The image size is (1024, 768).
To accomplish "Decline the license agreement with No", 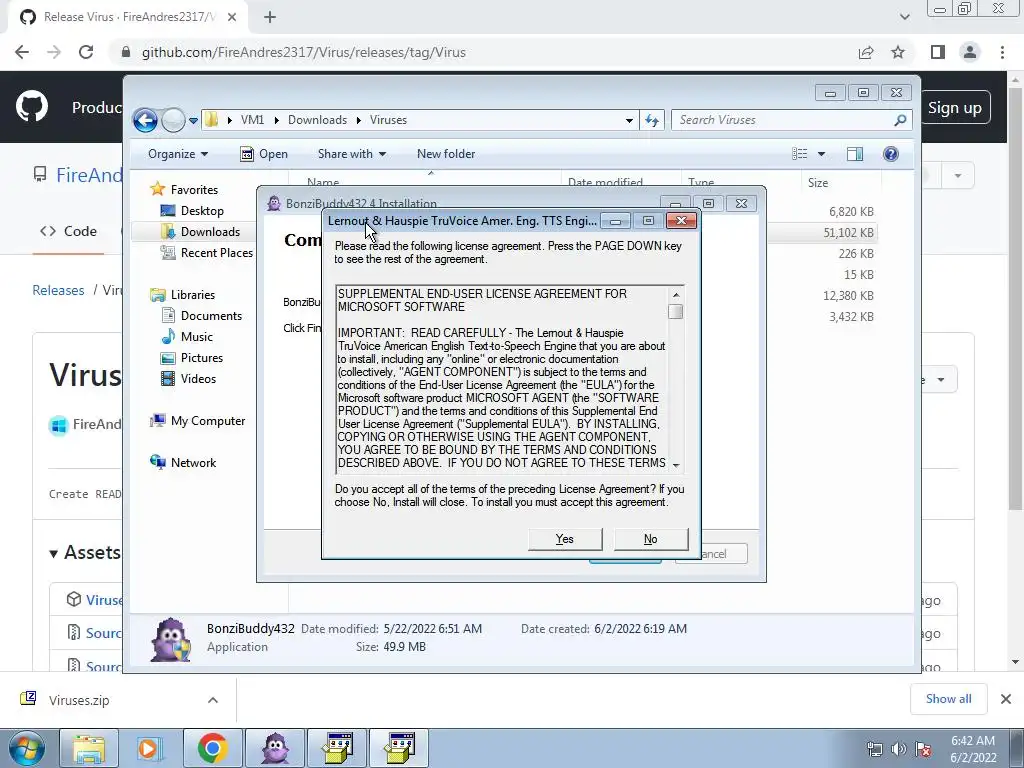I will [x=650, y=539].
